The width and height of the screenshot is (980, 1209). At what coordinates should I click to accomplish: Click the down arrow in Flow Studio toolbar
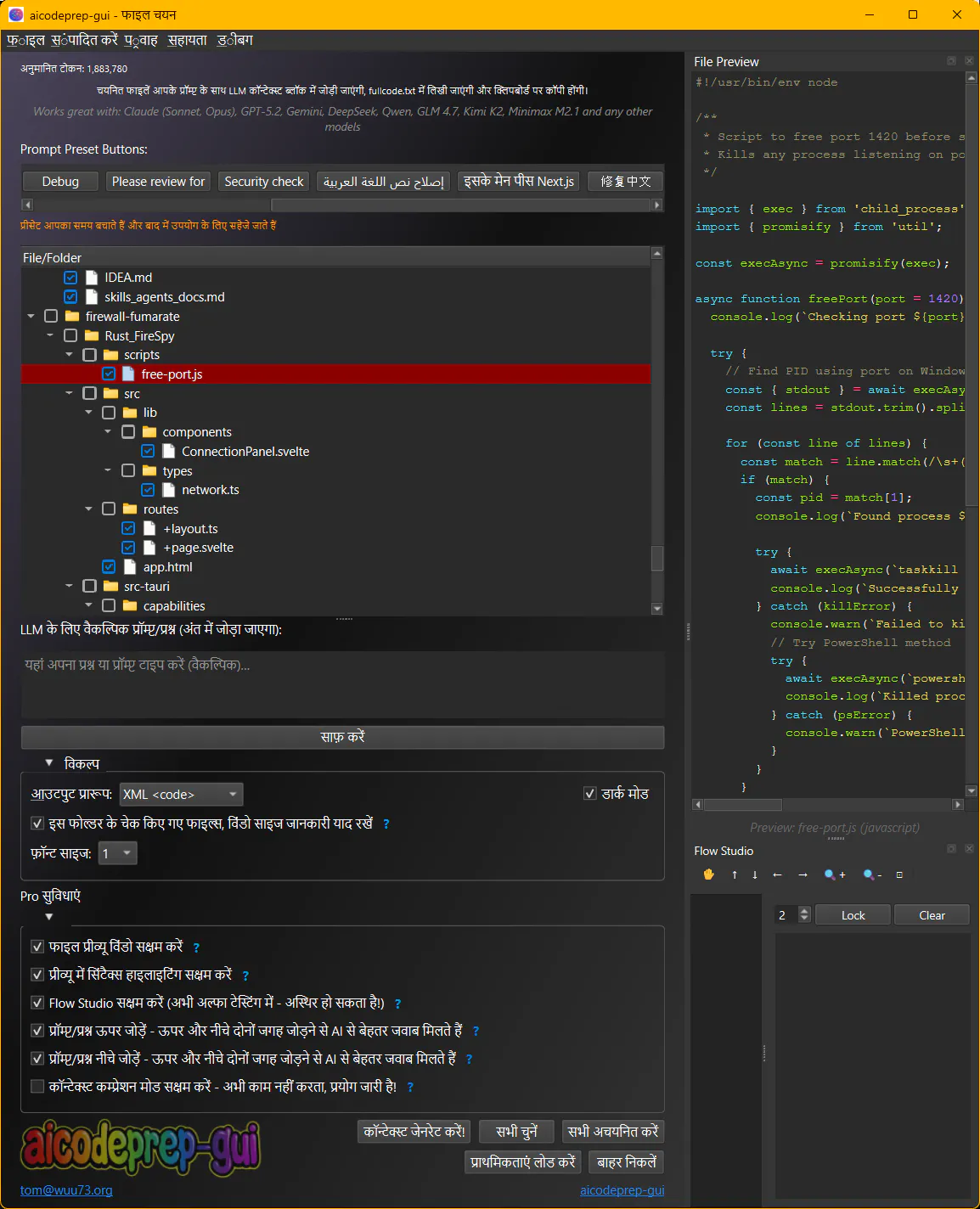point(755,874)
